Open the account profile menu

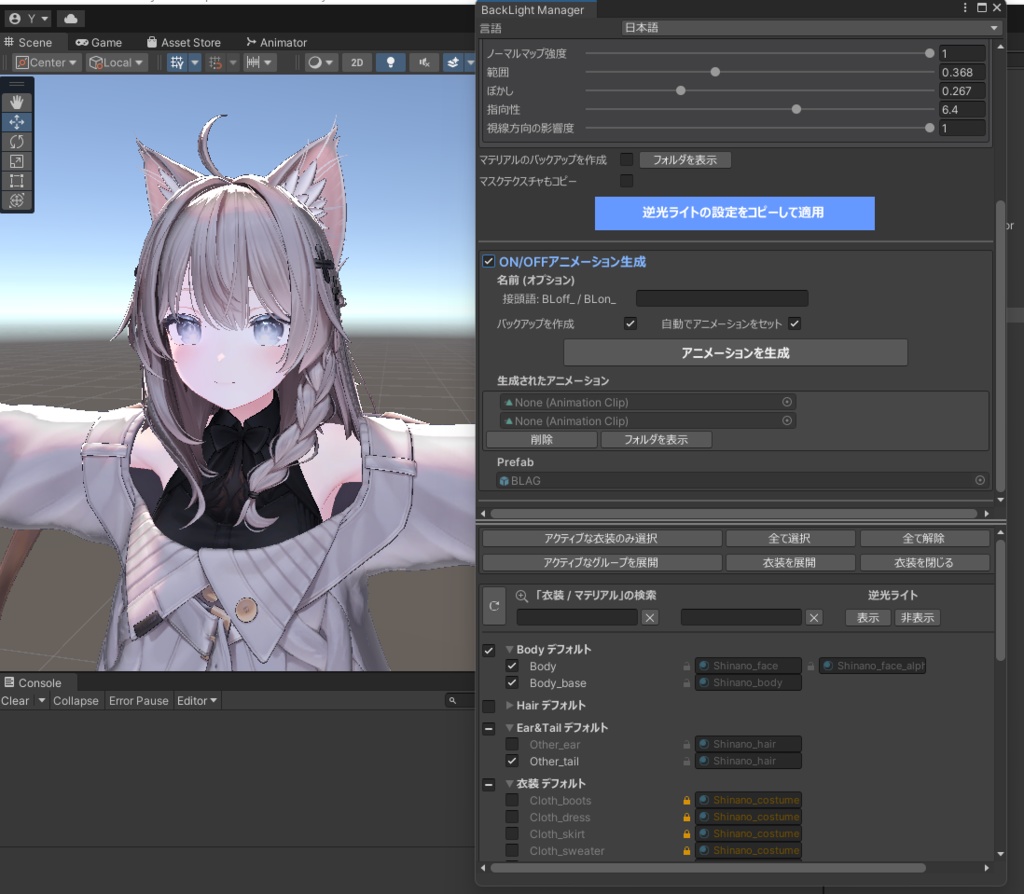(29, 19)
